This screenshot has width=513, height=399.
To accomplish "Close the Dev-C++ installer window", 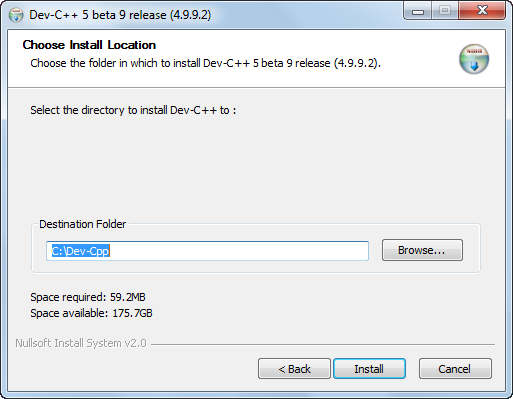I will [482, 11].
